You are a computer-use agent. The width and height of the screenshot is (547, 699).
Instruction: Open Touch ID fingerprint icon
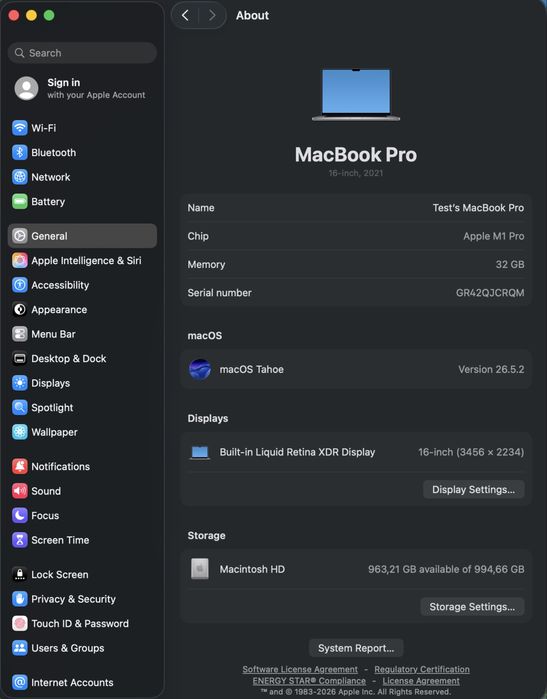(x=20, y=623)
